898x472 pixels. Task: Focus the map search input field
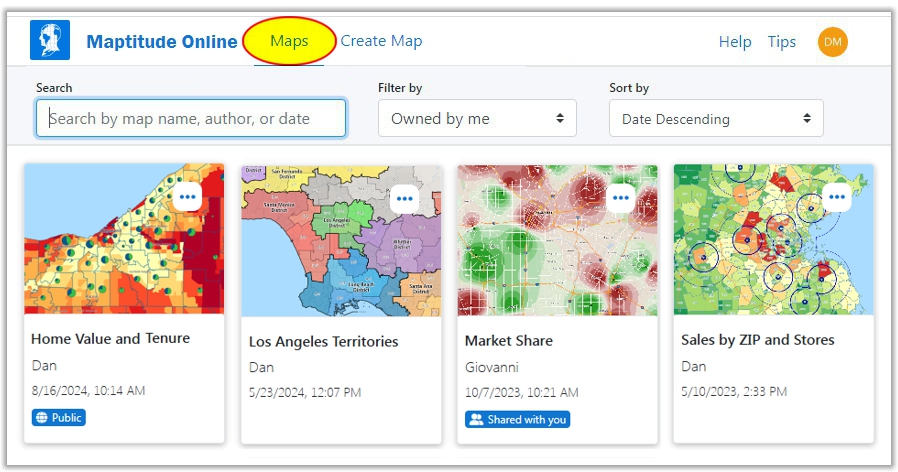(x=191, y=118)
